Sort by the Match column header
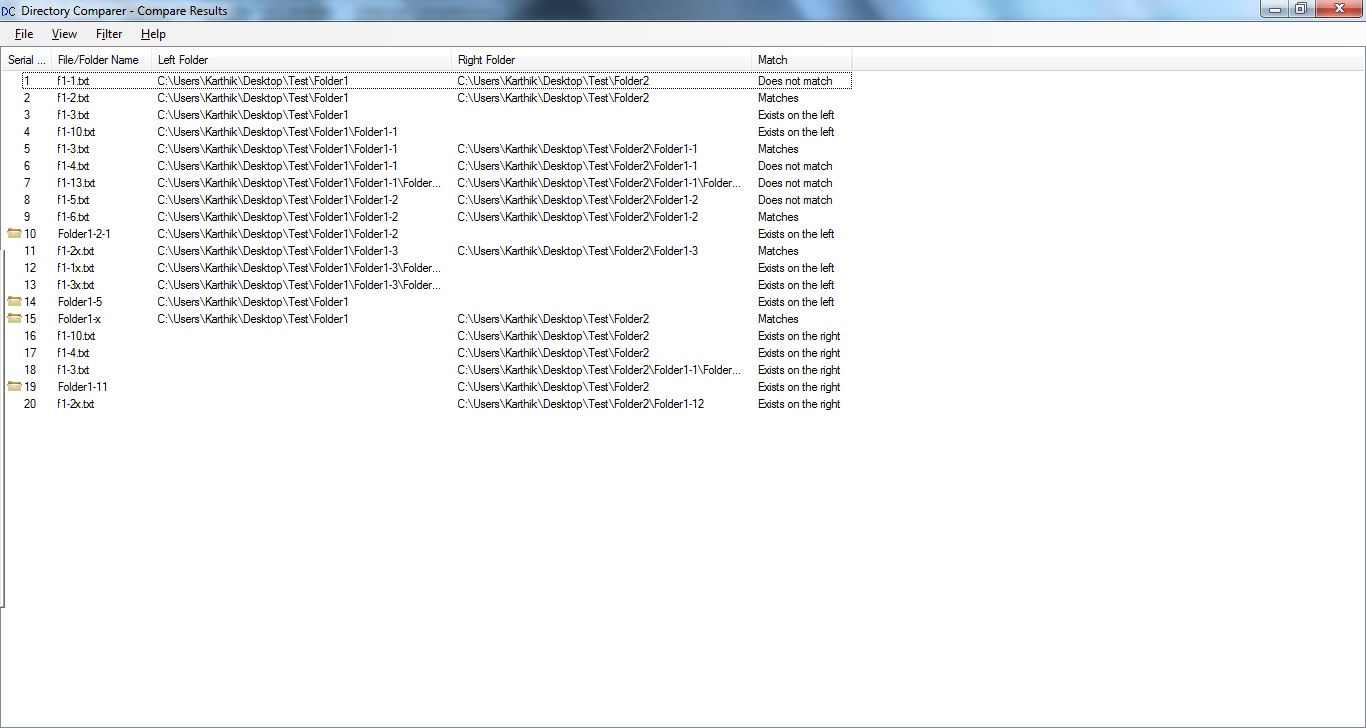Screen dimensions: 1366x728 point(802,60)
